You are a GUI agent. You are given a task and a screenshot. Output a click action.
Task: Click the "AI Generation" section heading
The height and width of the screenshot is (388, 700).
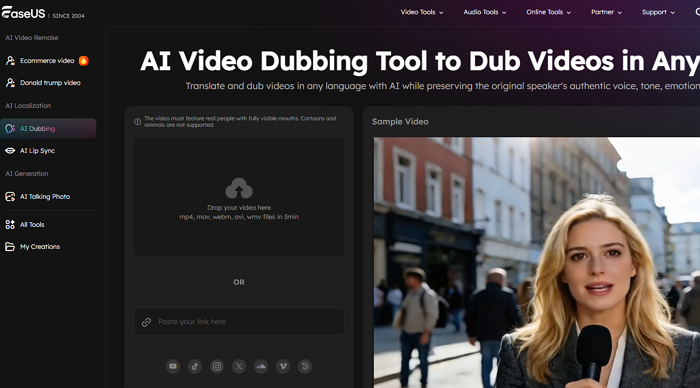[x=27, y=174]
